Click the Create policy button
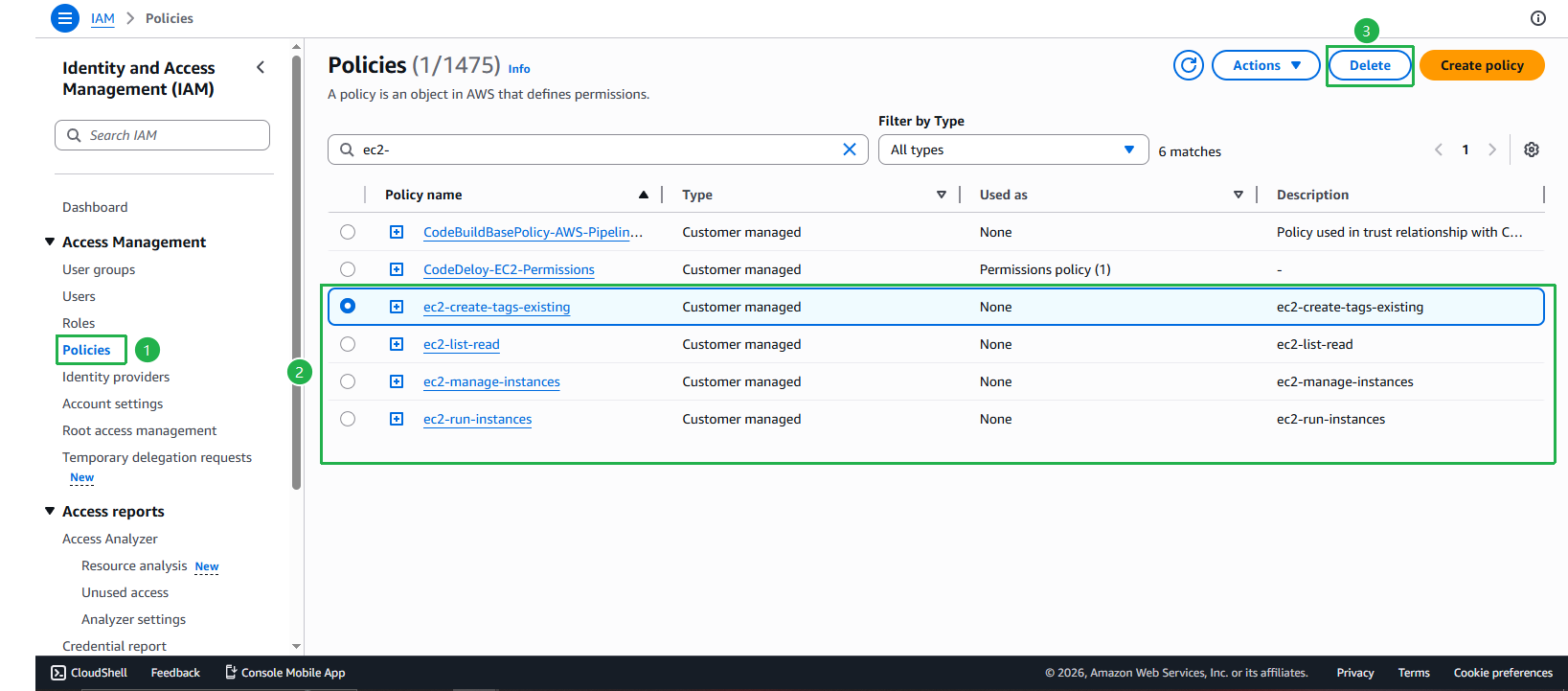Screen dimensions: 1568x691 click(x=1482, y=65)
